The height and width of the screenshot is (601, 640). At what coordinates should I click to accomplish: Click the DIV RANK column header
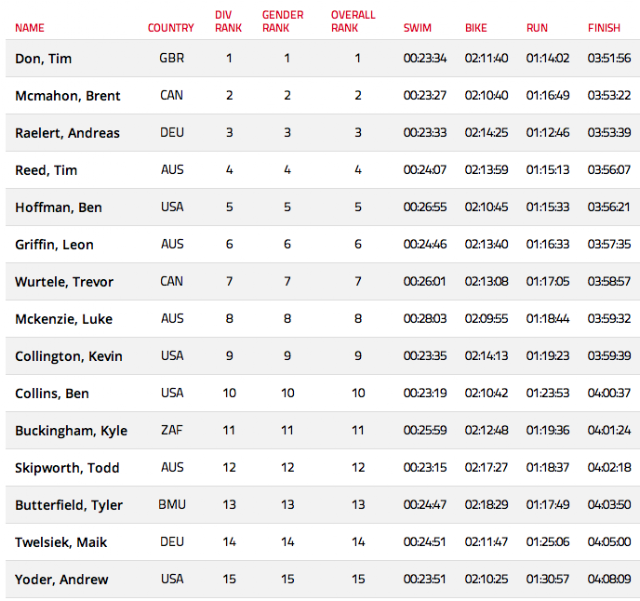pos(229,22)
